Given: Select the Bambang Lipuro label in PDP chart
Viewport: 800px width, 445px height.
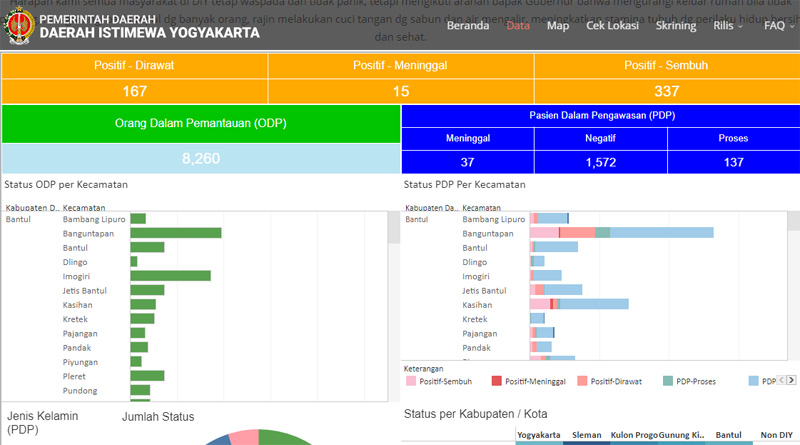Looking at the screenshot, I should tap(493, 219).
